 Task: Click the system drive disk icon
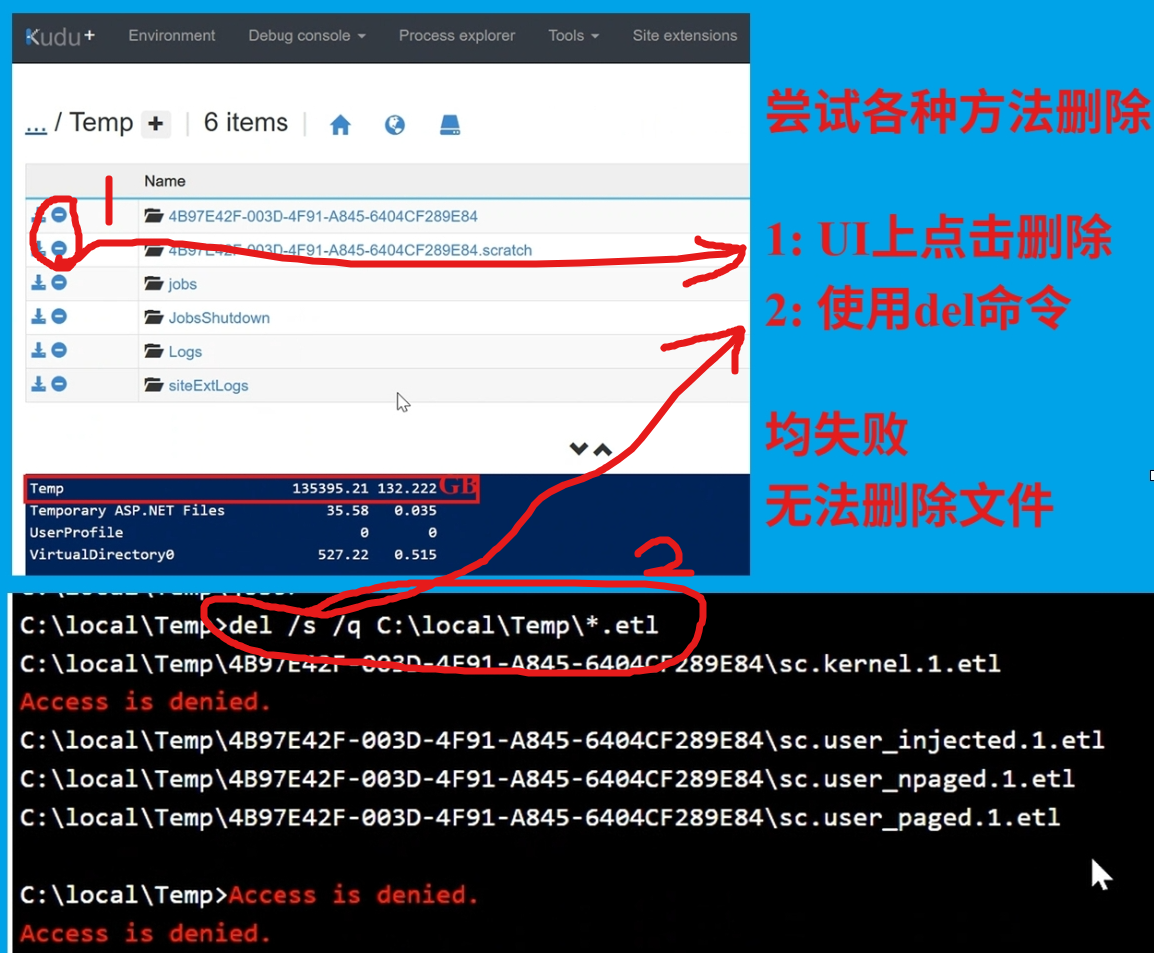pos(450,125)
